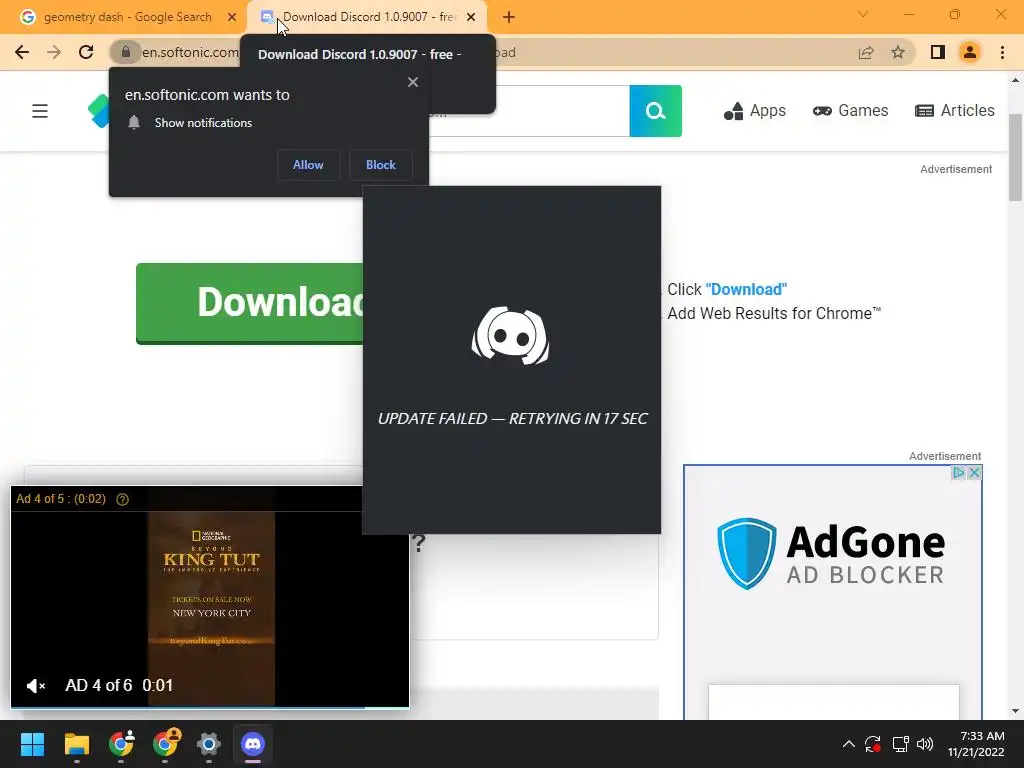The height and width of the screenshot is (768, 1024).
Task: Click the page vertical scrollbar thumb
Action: 1015,157
